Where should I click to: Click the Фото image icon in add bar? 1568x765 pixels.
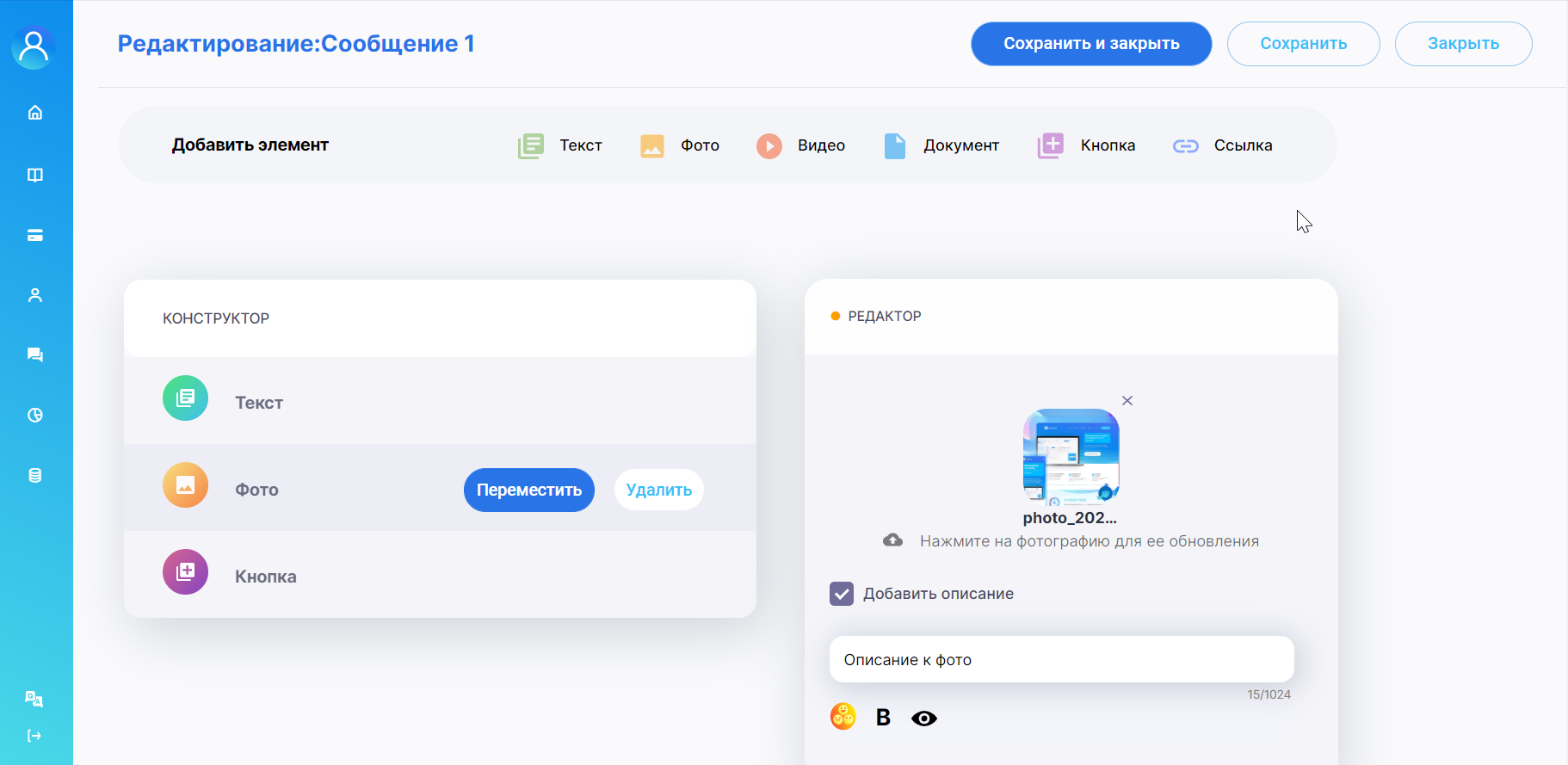pos(652,145)
